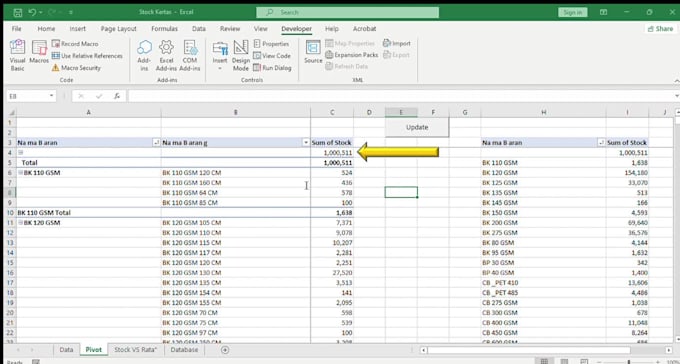Start Record Macro
The width and height of the screenshot is (680, 364).
75,44
